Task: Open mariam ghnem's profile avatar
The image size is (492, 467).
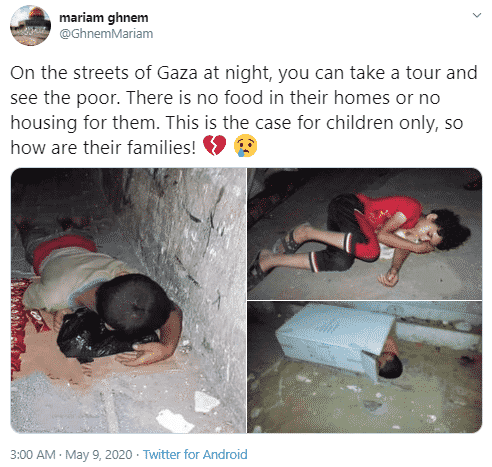Action: click(30, 25)
